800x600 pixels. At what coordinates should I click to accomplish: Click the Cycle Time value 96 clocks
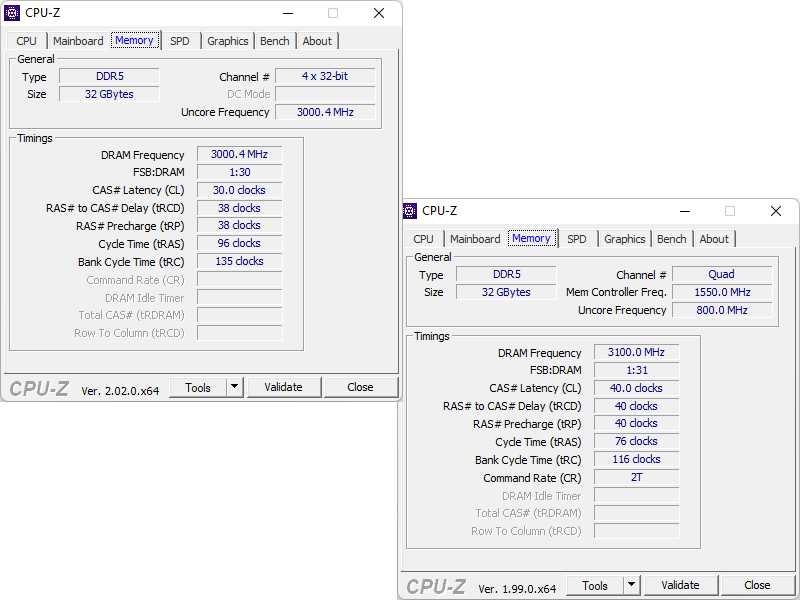pos(239,243)
